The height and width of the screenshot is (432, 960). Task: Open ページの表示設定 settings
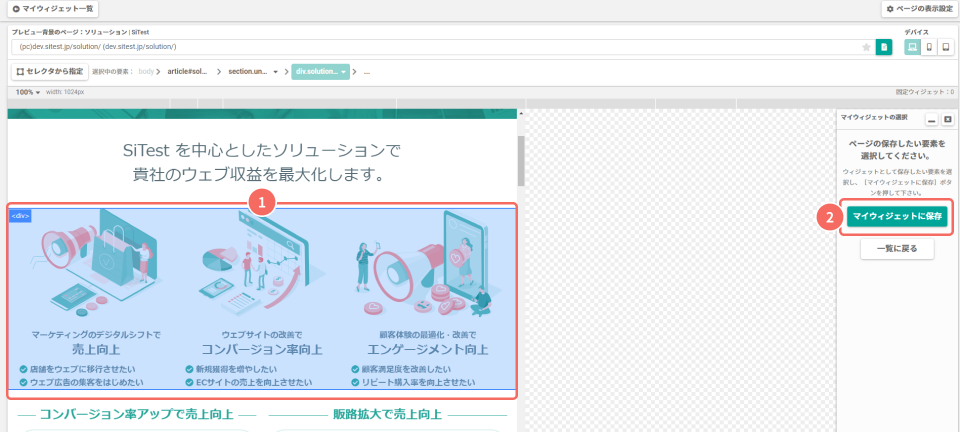click(918, 9)
